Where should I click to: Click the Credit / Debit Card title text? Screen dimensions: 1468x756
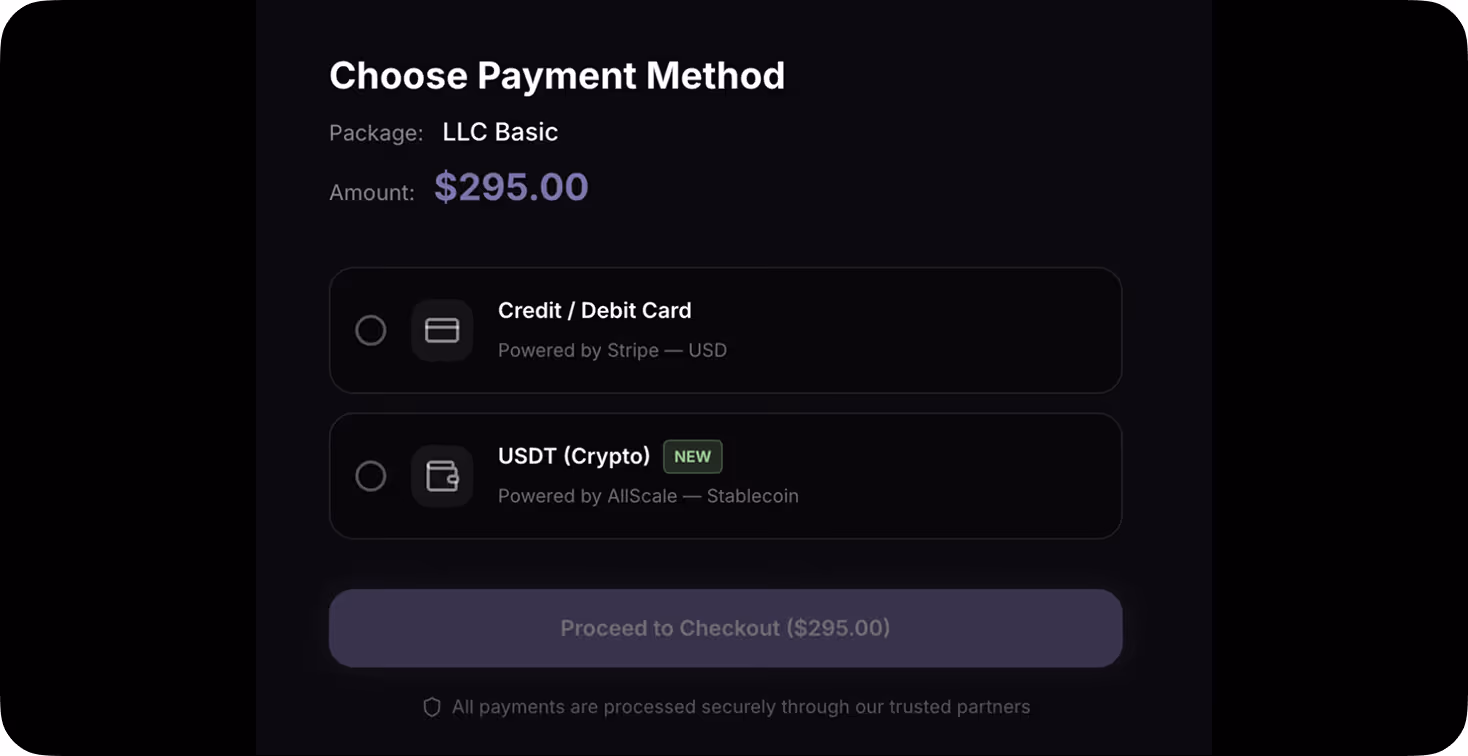(594, 311)
